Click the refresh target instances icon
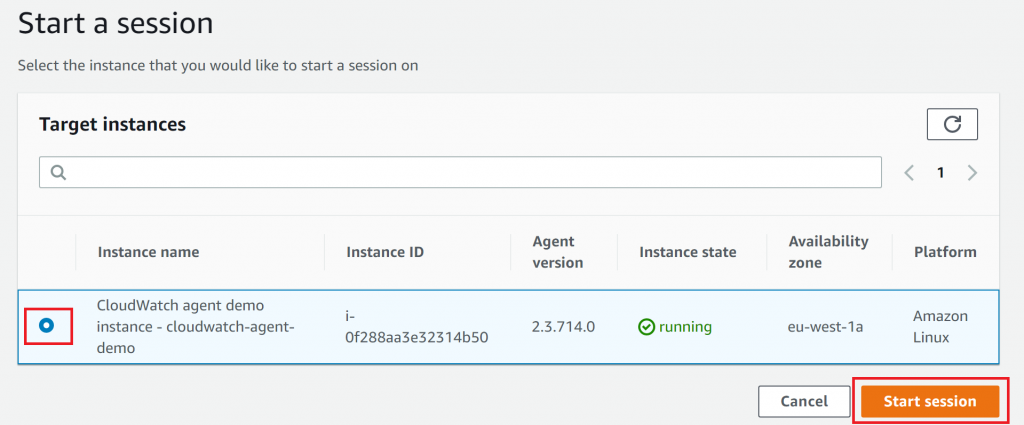 click(x=952, y=124)
